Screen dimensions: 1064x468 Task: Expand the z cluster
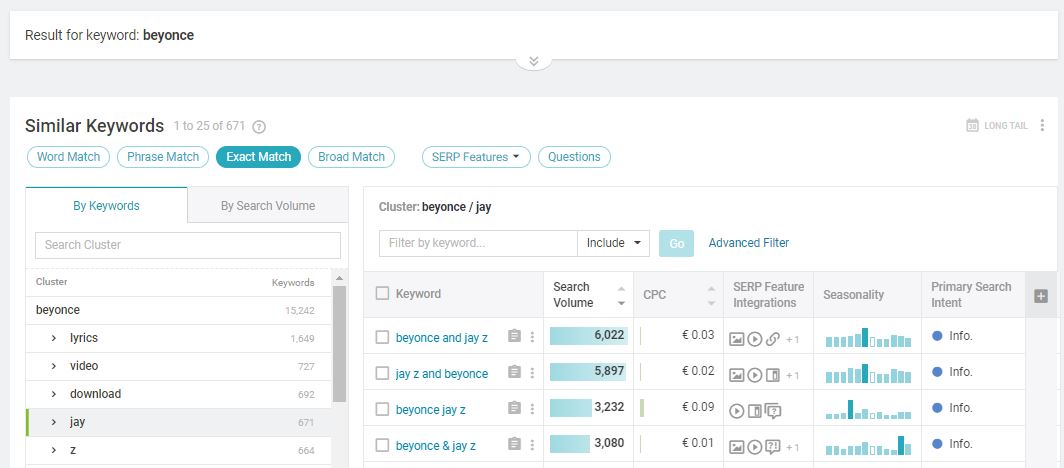point(54,450)
